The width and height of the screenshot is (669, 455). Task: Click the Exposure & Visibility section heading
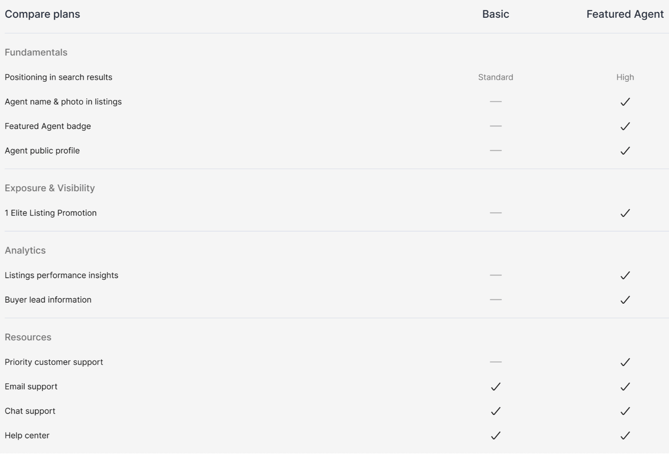point(50,188)
